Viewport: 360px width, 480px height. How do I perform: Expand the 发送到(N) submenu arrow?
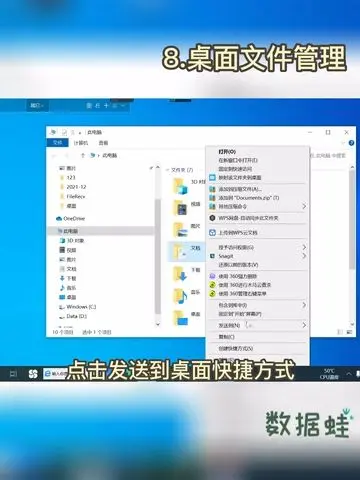pyautogui.click(x=304, y=325)
